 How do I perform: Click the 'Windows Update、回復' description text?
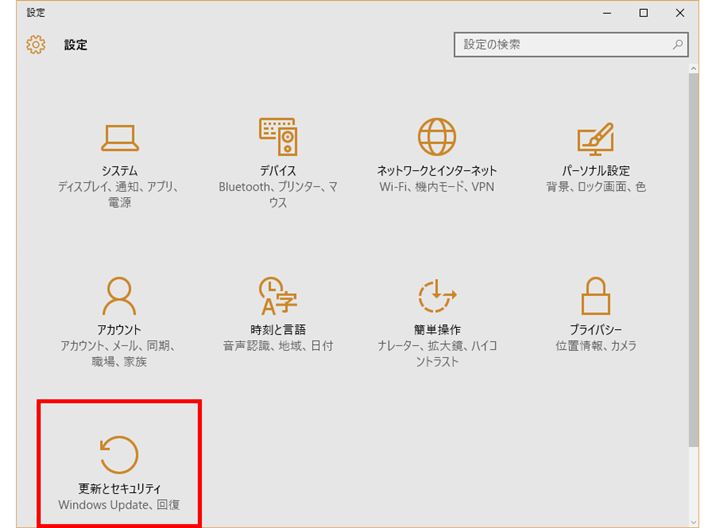[x=119, y=505]
